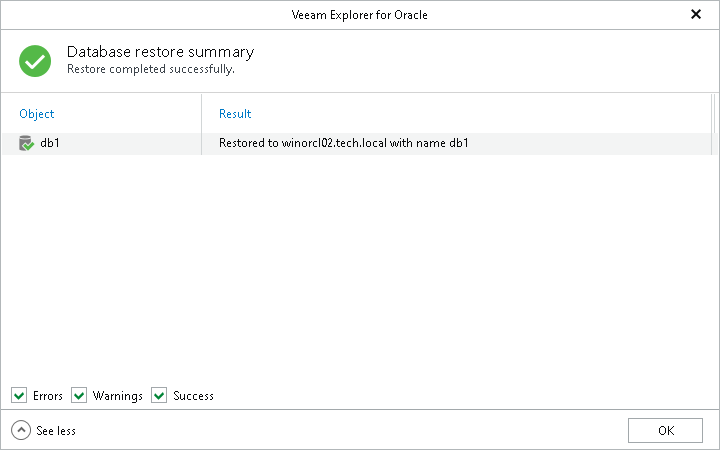The height and width of the screenshot is (450, 720).
Task: Click the Veeam Explorer for Oracle title bar
Action: pyautogui.click(x=359, y=14)
